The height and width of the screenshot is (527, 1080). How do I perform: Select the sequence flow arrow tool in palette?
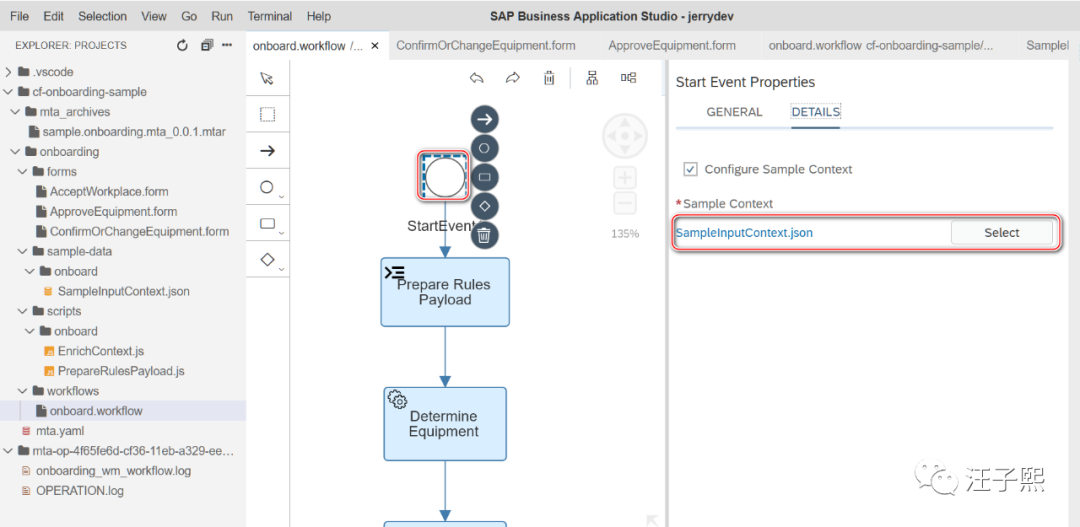click(x=267, y=151)
